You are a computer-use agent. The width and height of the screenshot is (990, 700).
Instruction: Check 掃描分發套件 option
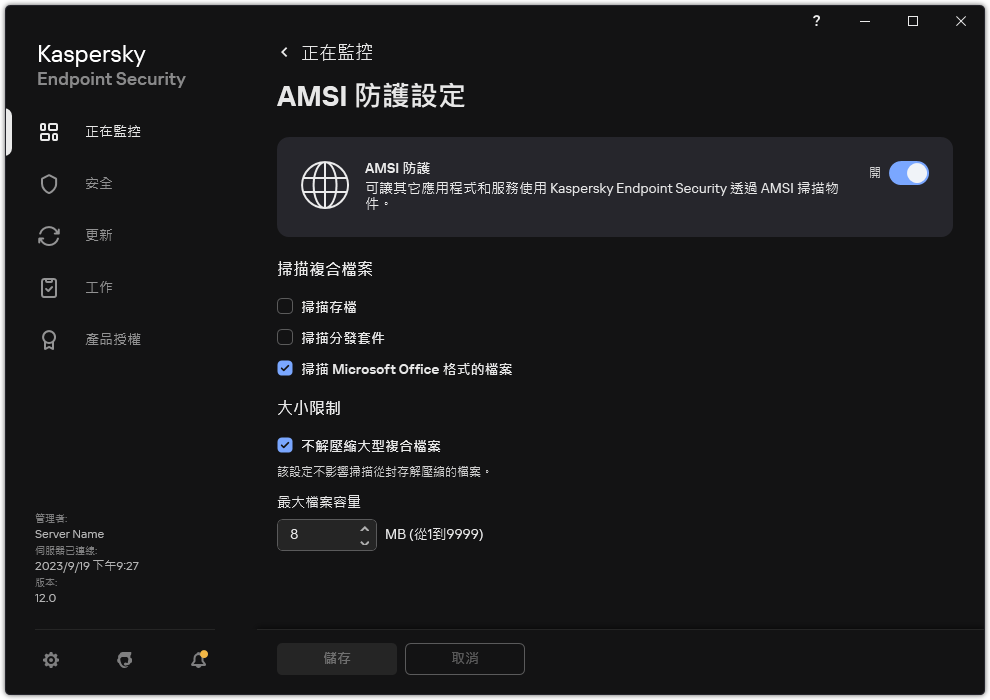point(284,337)
